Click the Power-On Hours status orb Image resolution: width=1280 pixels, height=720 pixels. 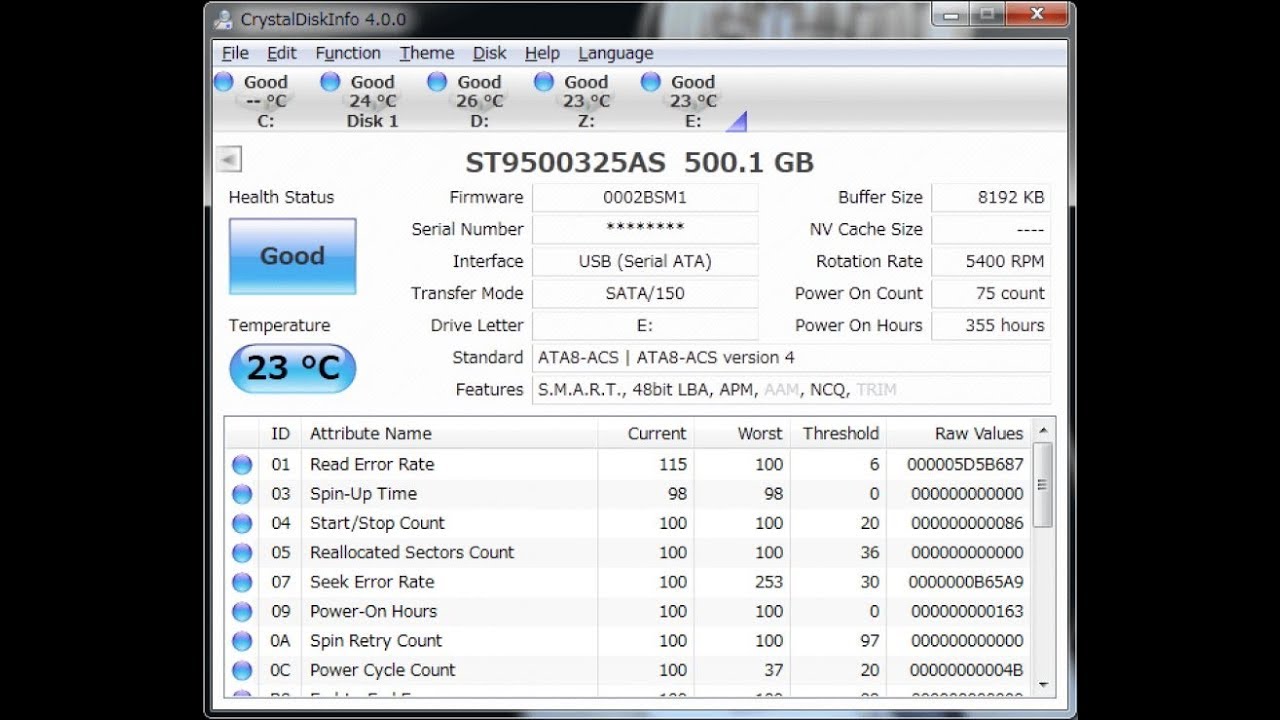pyautogui.click(x=242, y=611)
